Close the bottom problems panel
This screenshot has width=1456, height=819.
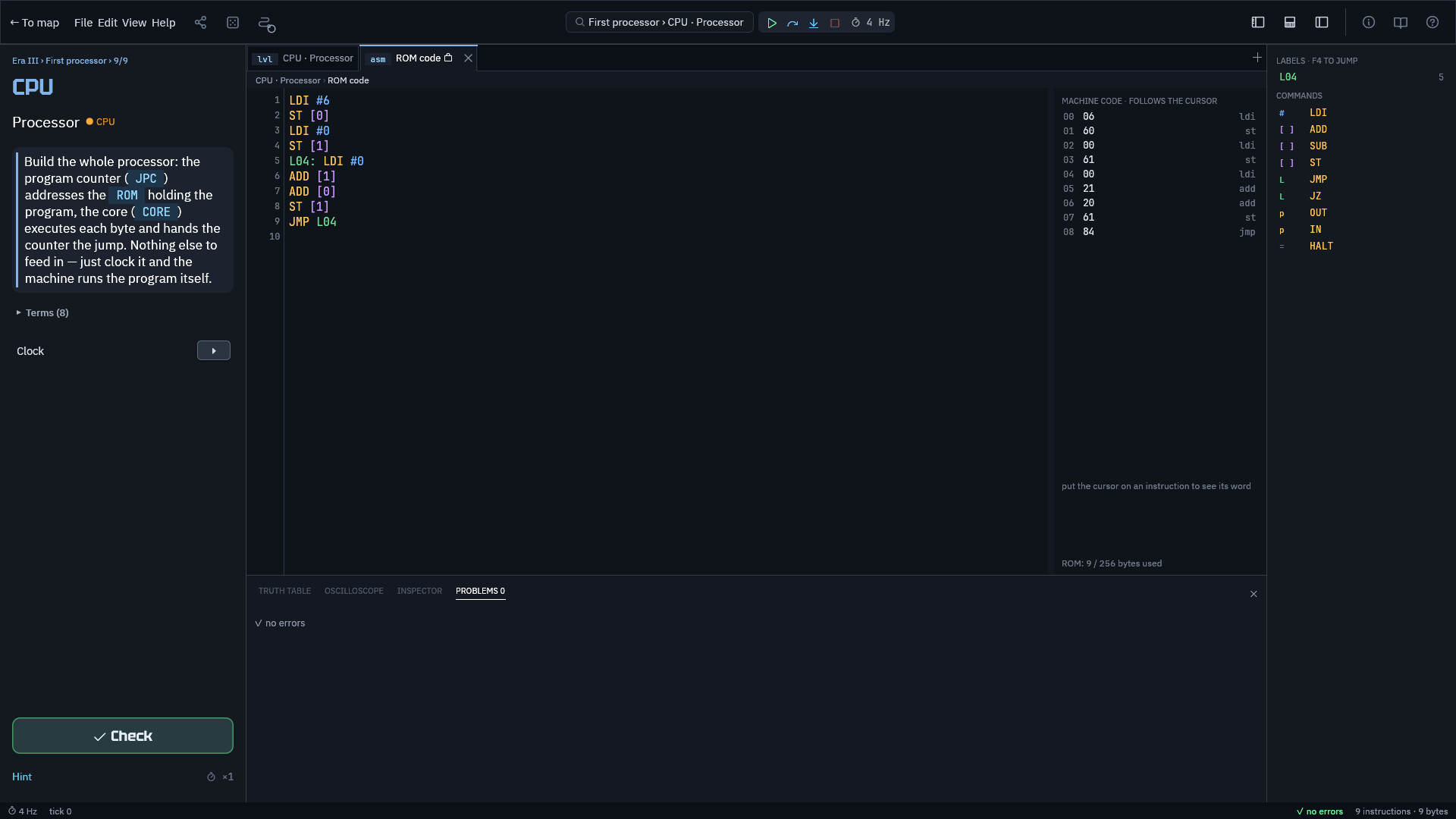pos(1254,595)
